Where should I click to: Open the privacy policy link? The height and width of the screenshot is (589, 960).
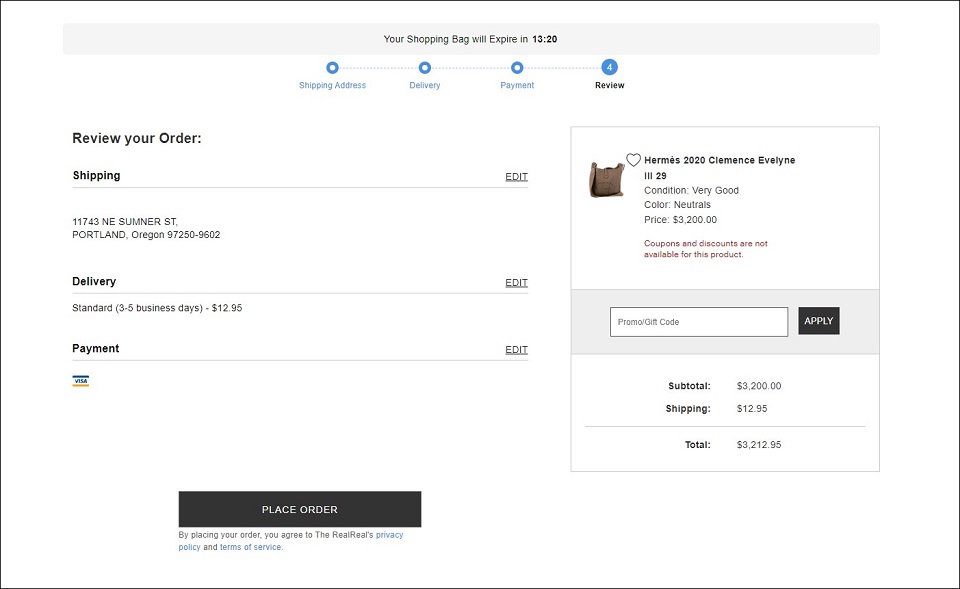(x=291, y=541)
